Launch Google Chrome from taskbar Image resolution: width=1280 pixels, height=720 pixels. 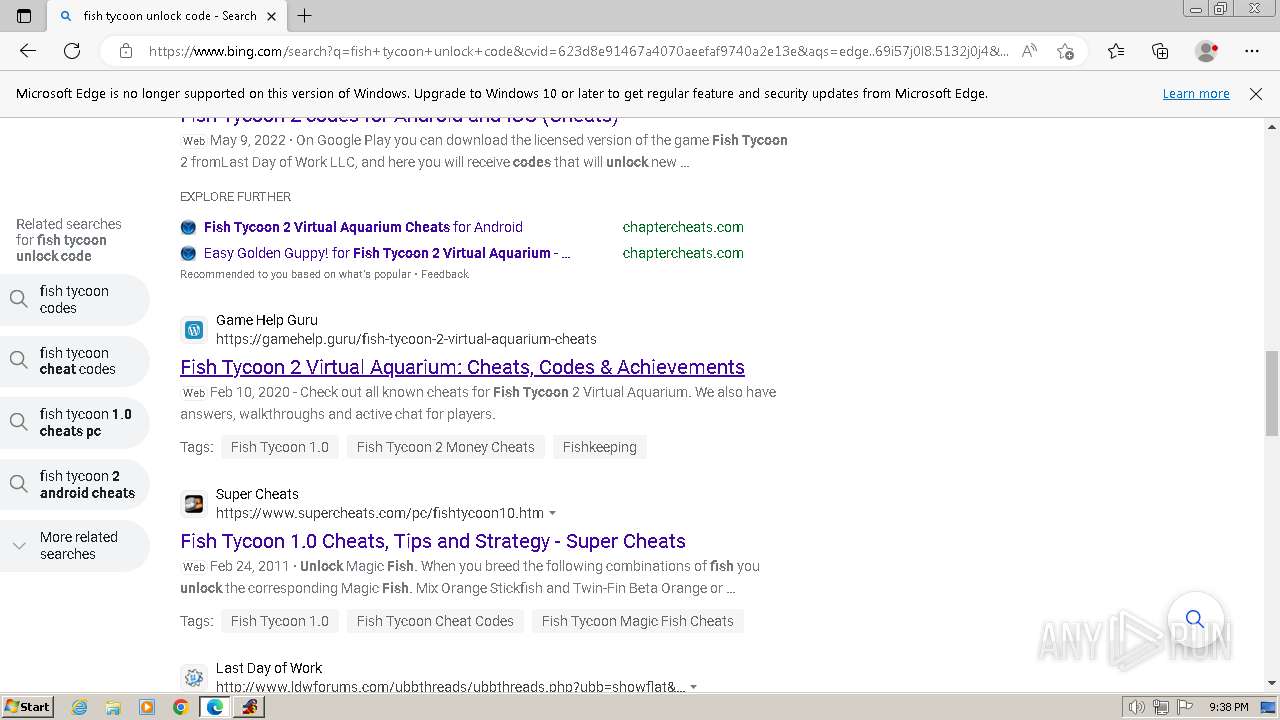(x=181, y=707)
